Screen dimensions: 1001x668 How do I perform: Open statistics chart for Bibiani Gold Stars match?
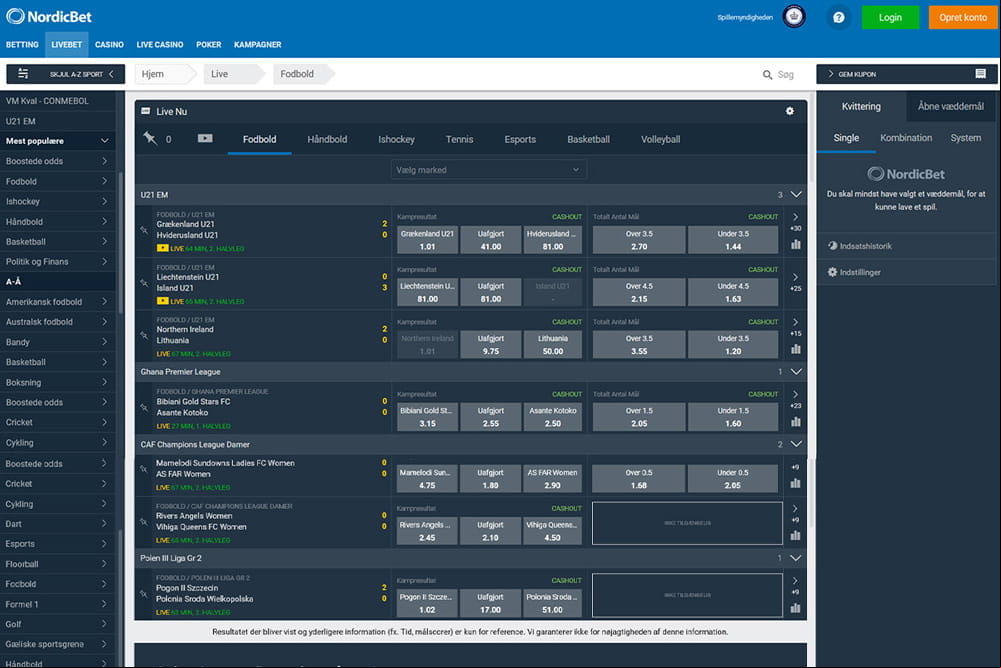point(795,421)
